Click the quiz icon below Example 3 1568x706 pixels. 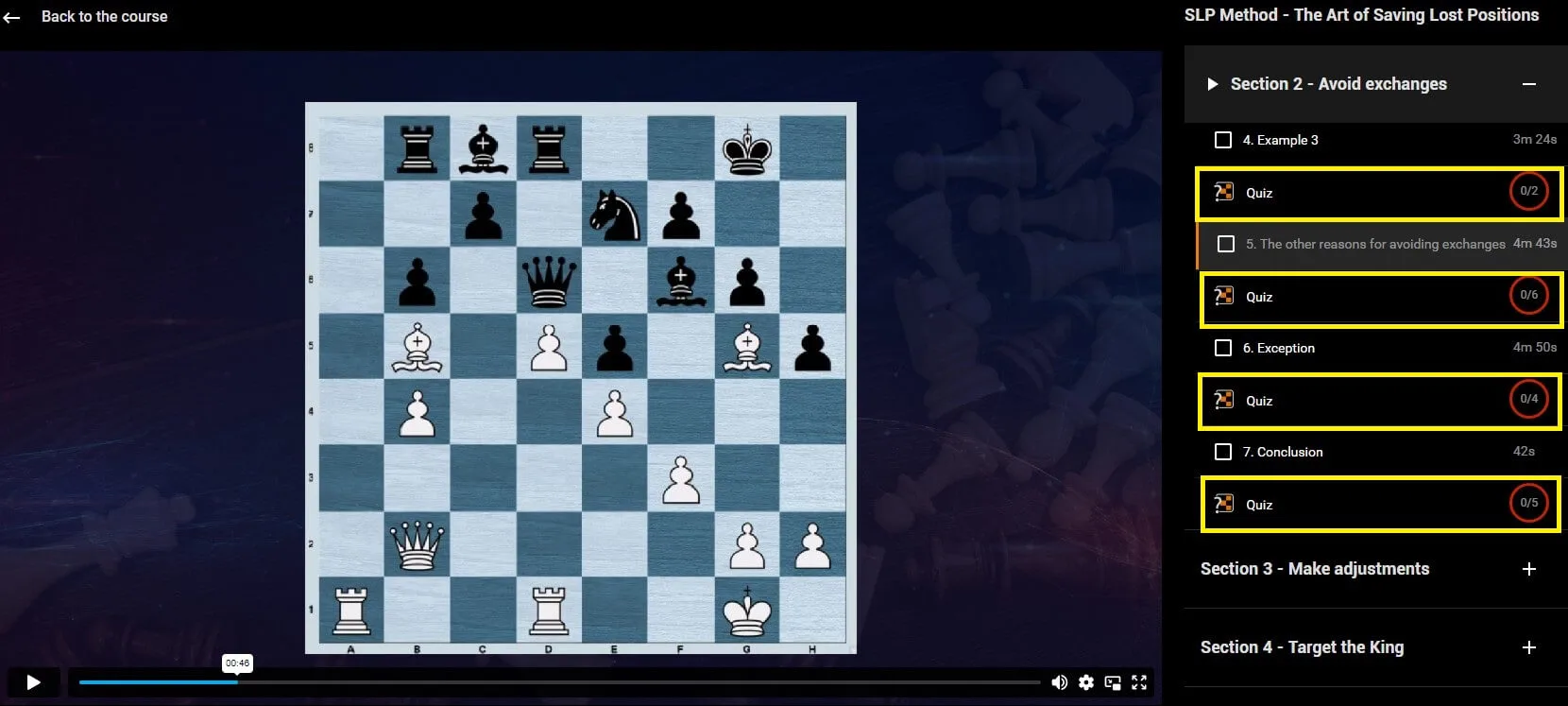[1224, 192]
